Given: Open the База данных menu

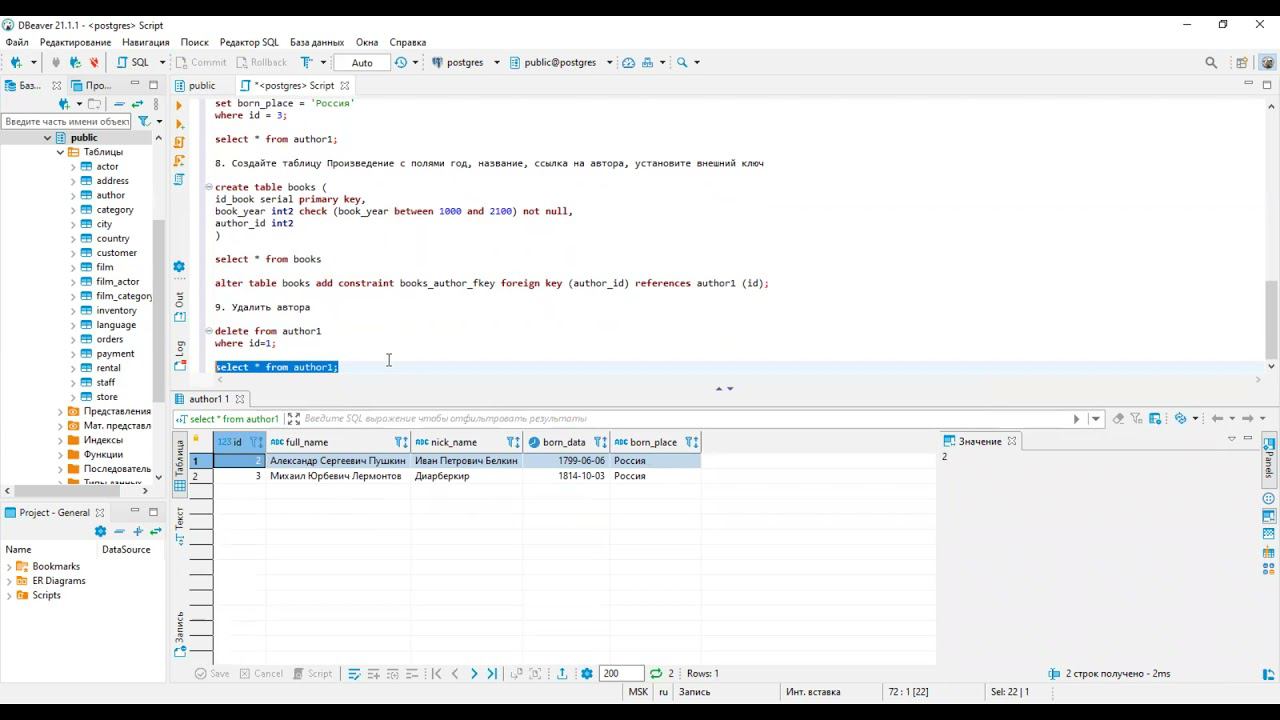Looking at the screenshot, I should [317, 42].
